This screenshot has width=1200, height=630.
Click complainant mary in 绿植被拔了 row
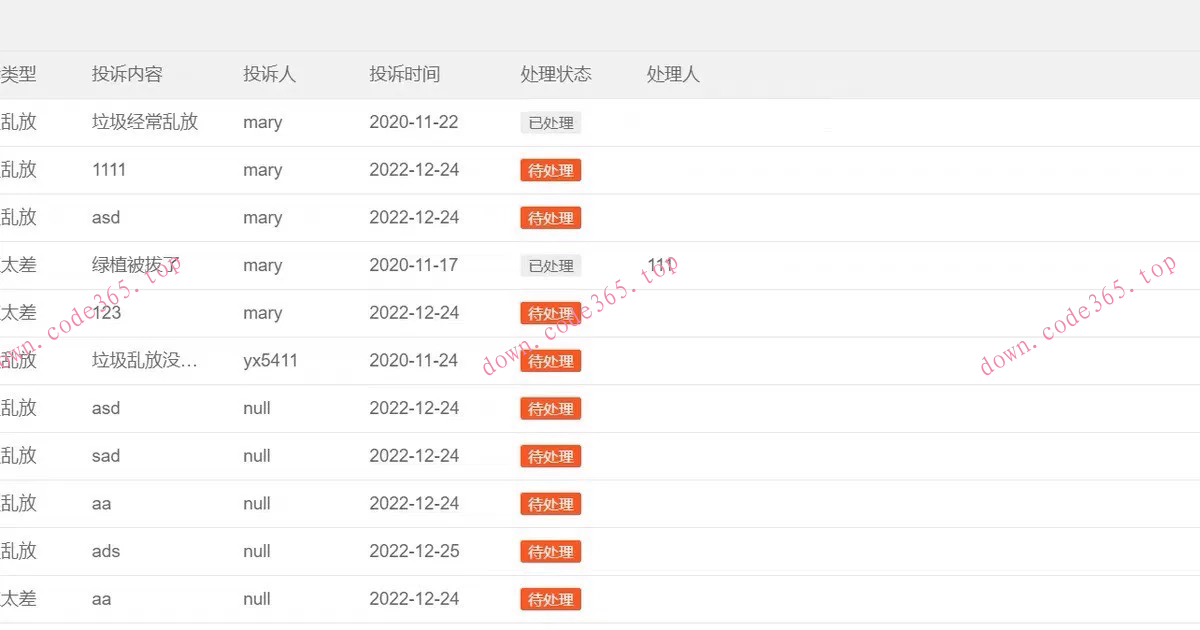(x=263, y=266)
